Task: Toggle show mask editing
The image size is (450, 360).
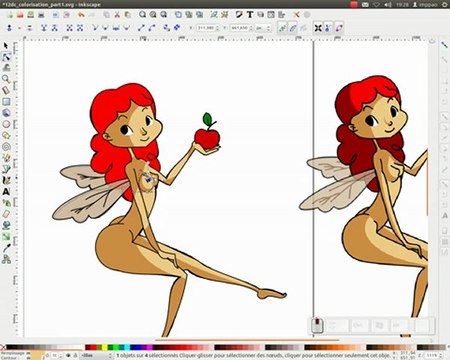Action: click(293, 28)
